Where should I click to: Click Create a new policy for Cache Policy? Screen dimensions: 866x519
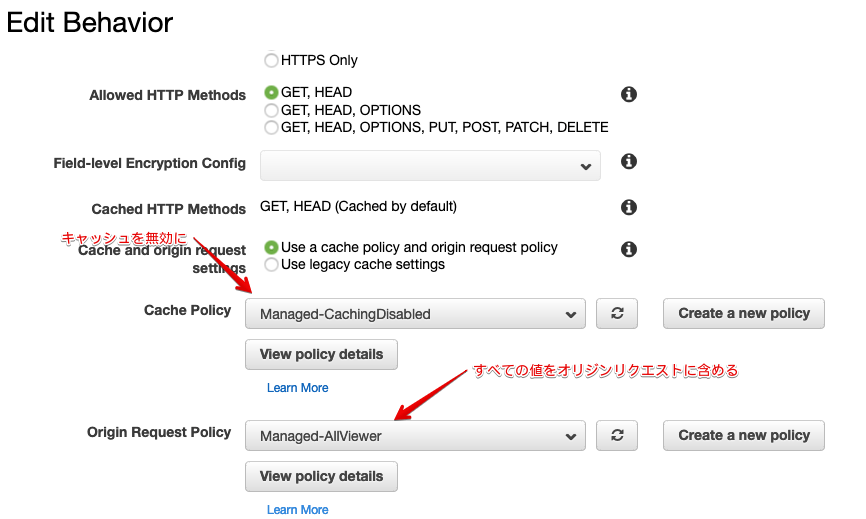[x=744, y=314]
